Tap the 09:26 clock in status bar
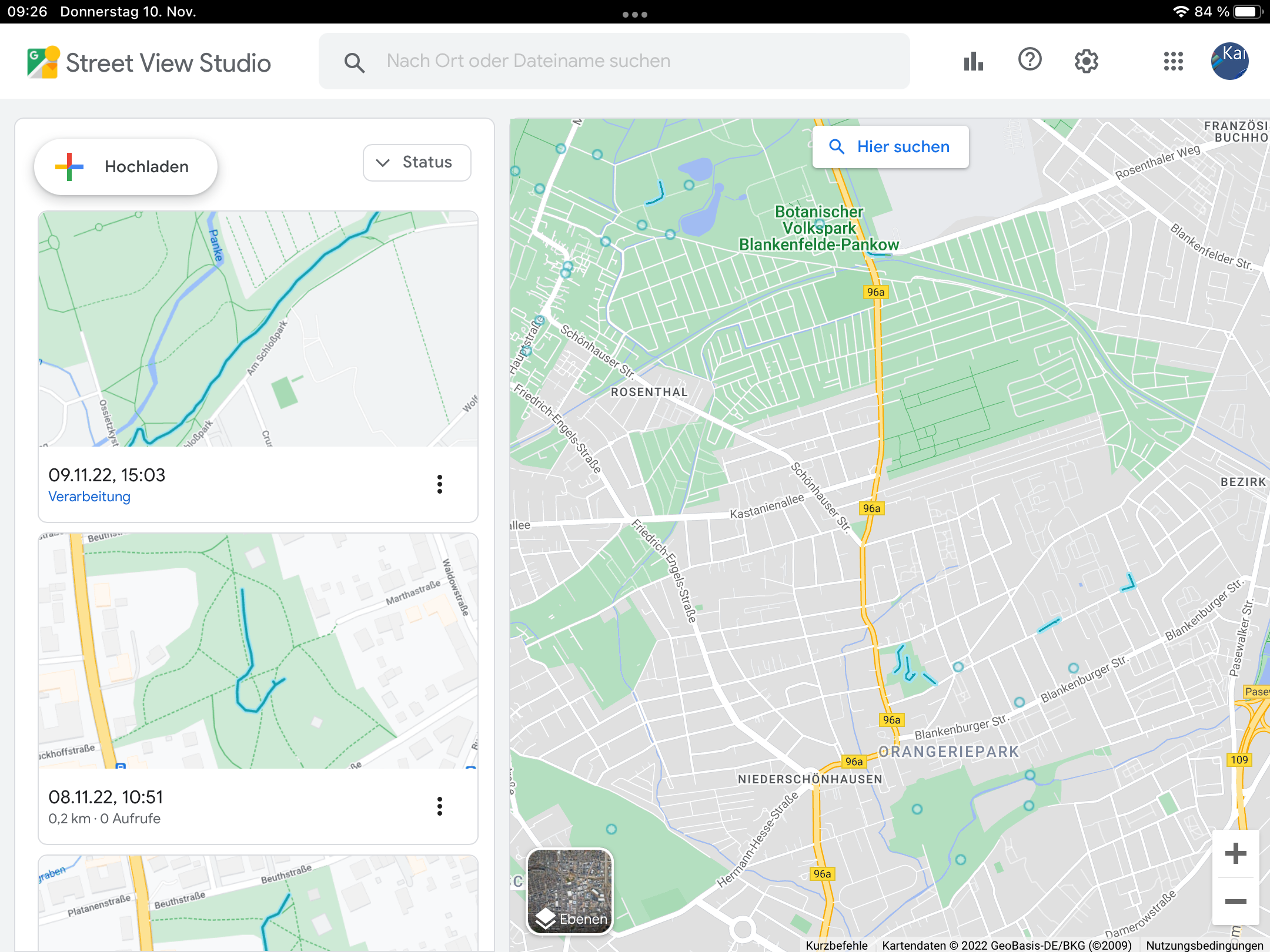1270x952 pixels. pos(28,12)
